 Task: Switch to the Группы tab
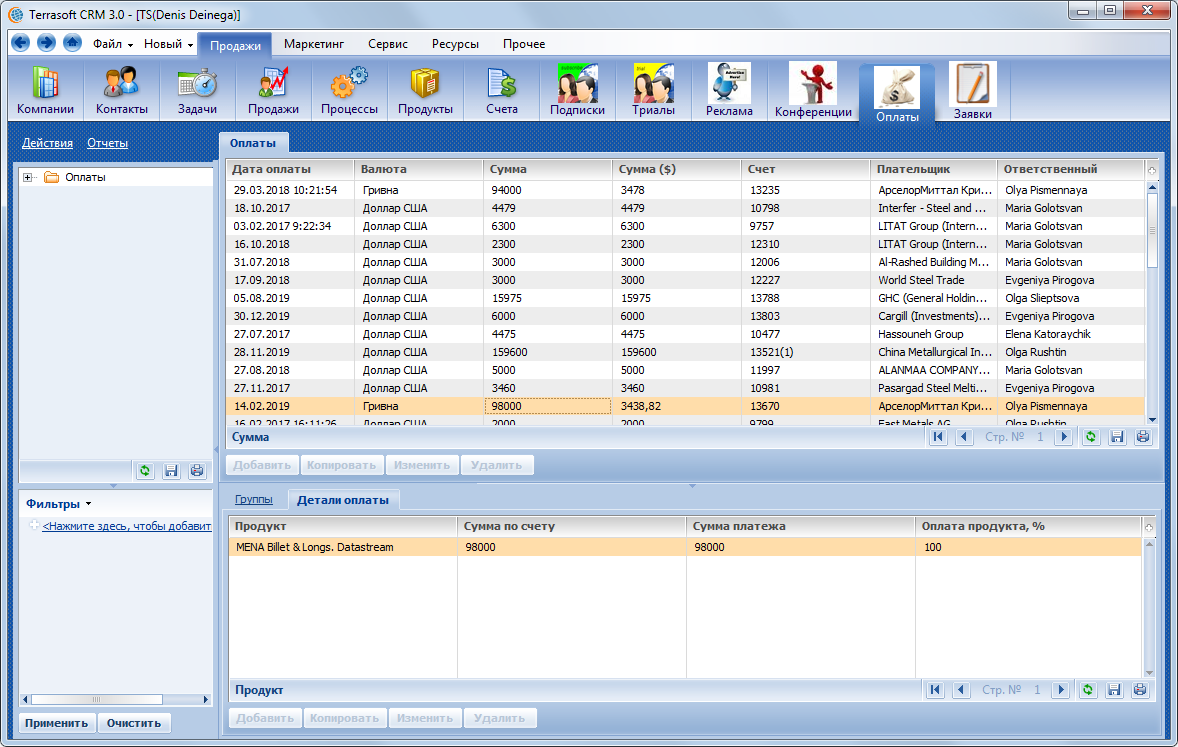coord(253,499)
